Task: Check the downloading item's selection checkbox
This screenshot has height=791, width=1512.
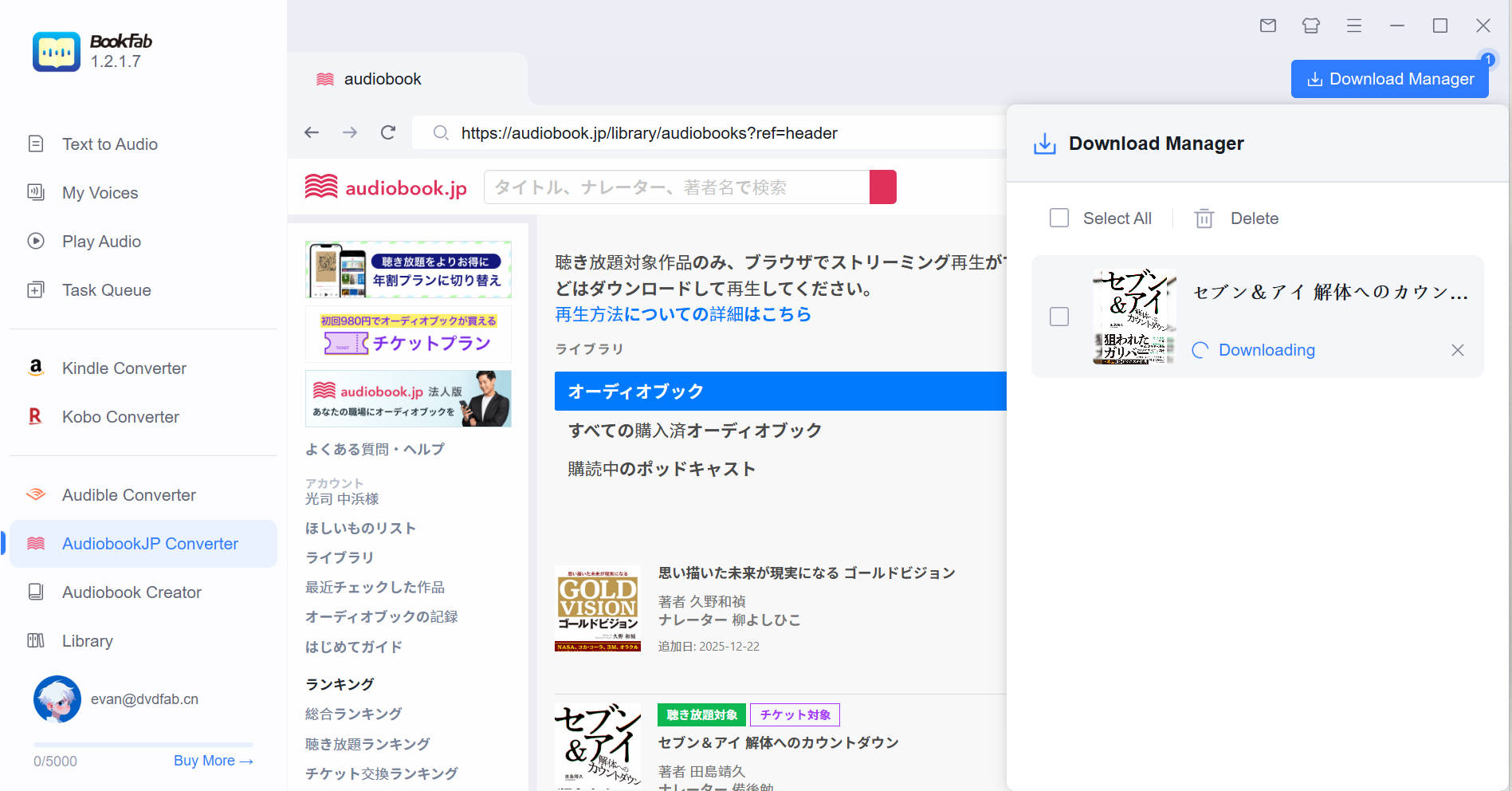Action: [1059, 317]
